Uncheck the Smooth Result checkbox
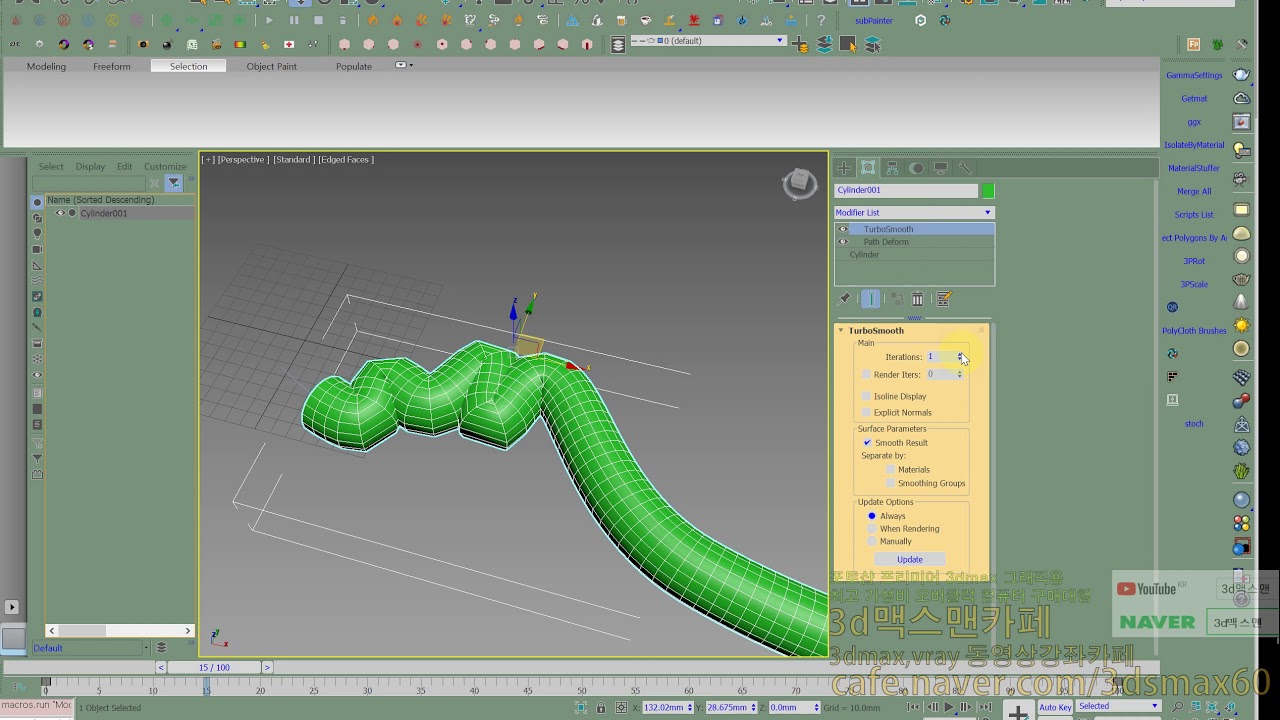Screen dimensions: 1280x720 coord(867,443)
